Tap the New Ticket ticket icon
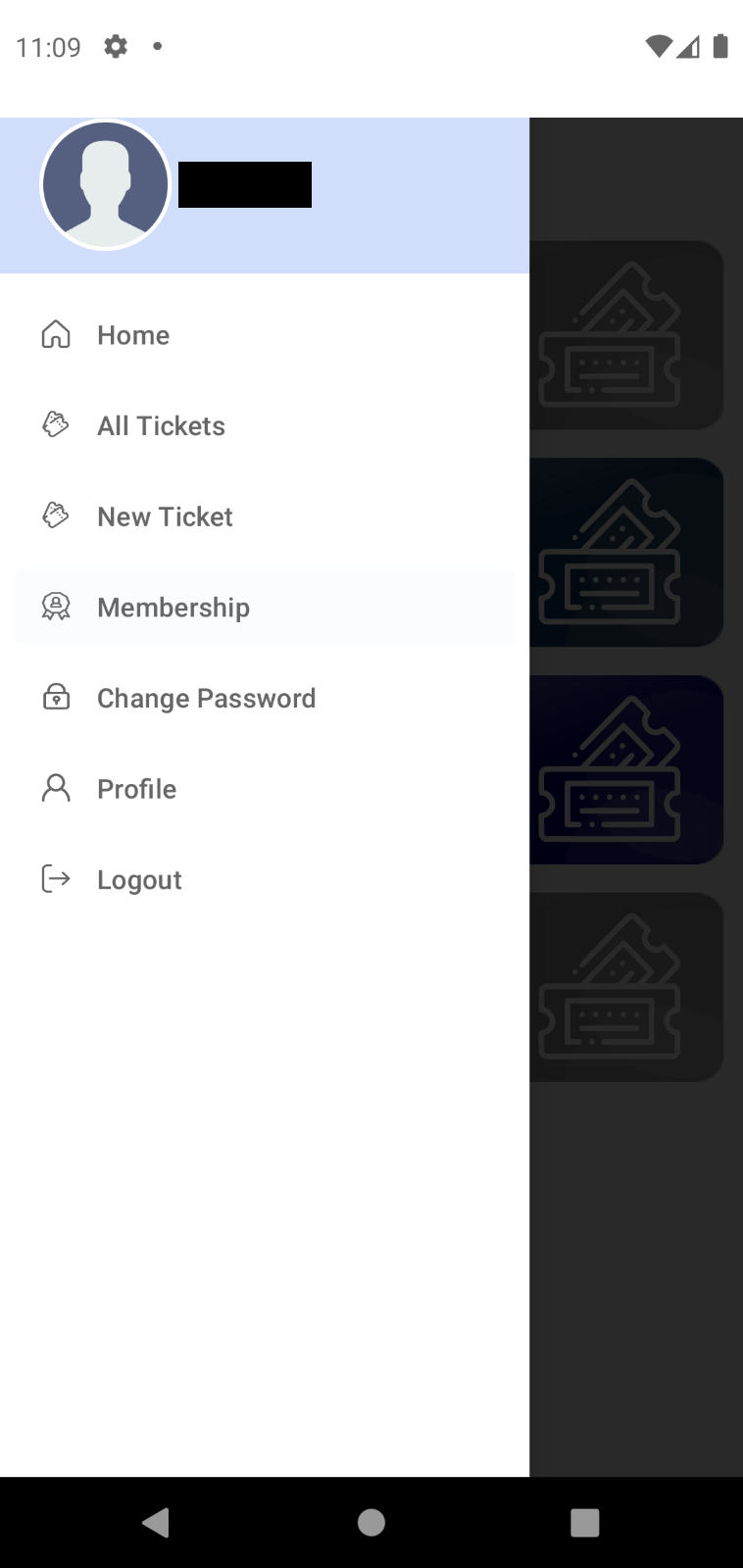Image resolution: width=743 pixels, height=1568 pixels. (56, 515)
